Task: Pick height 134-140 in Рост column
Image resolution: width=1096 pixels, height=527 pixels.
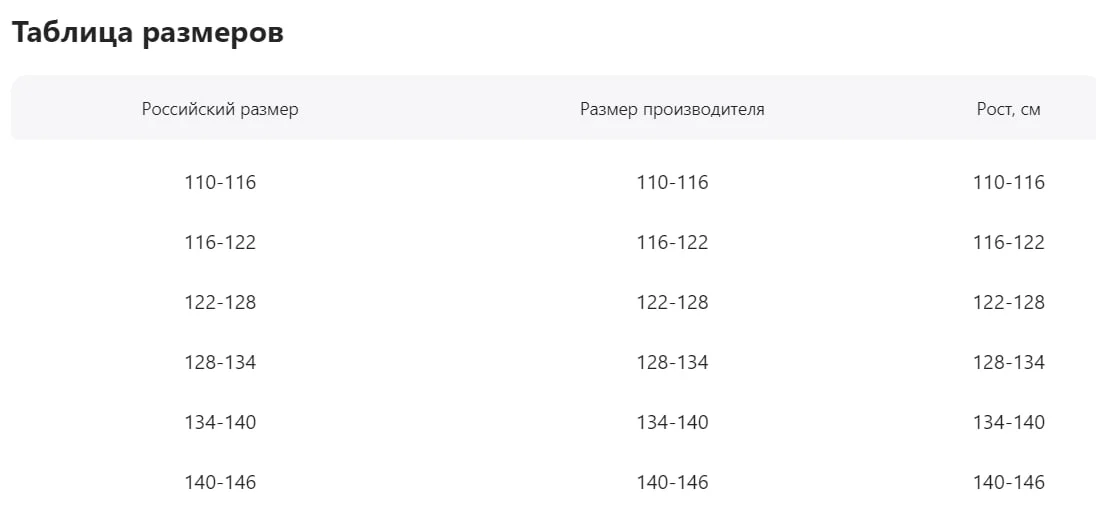Action: coord(1009,423)
